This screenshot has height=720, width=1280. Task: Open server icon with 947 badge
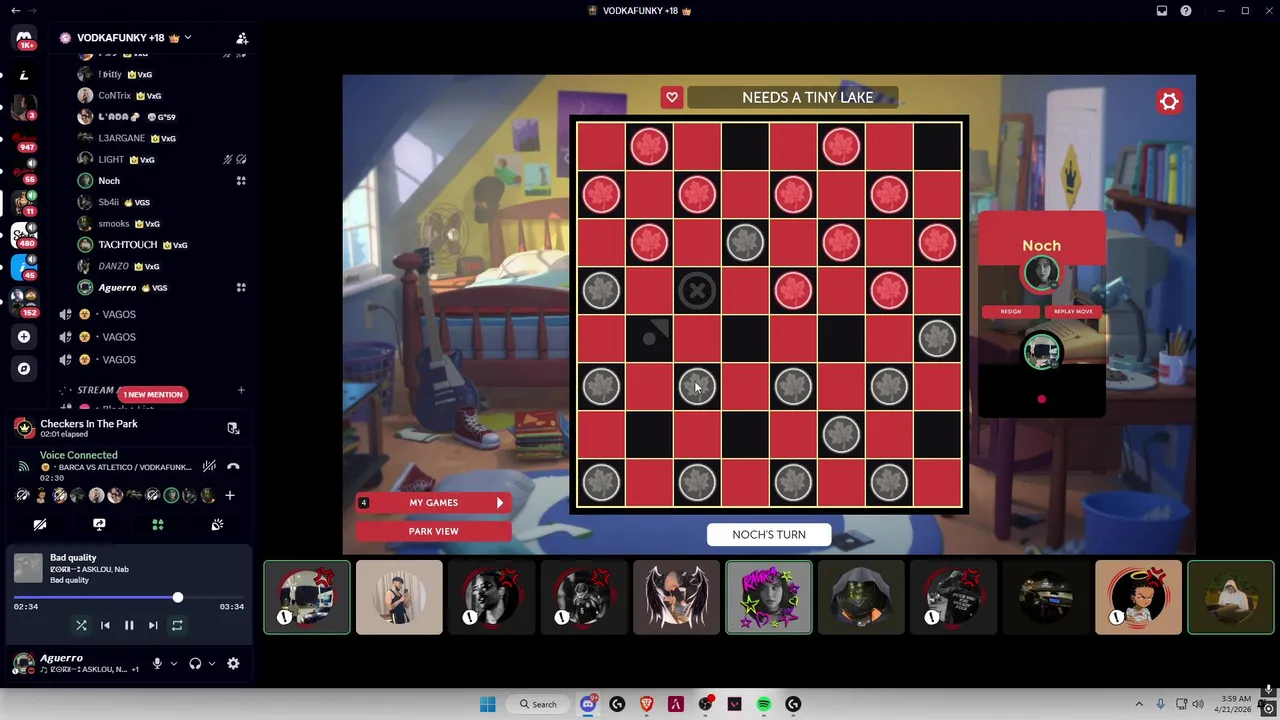[24, 139]
